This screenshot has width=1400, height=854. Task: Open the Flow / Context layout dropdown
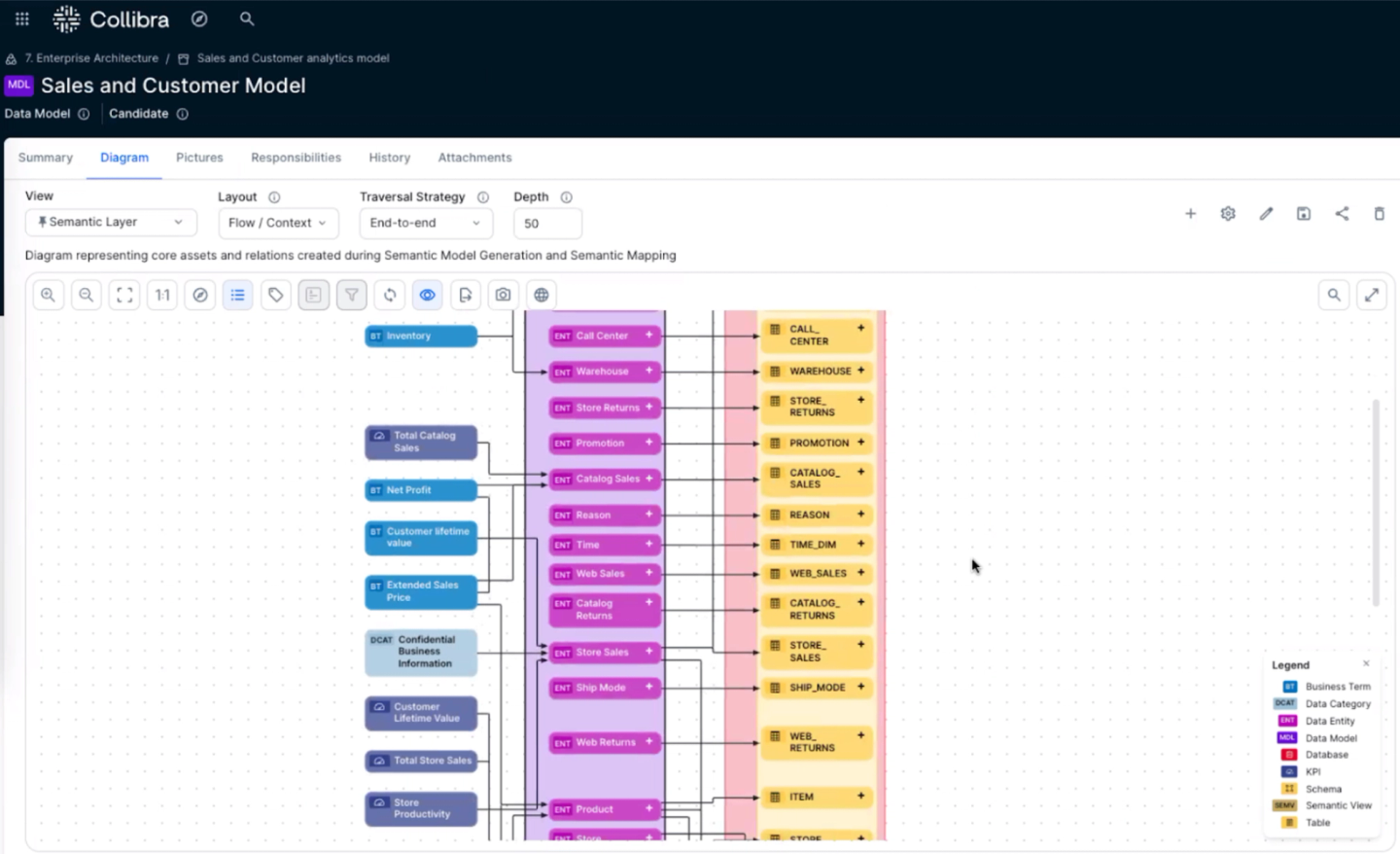pos(278,223)
